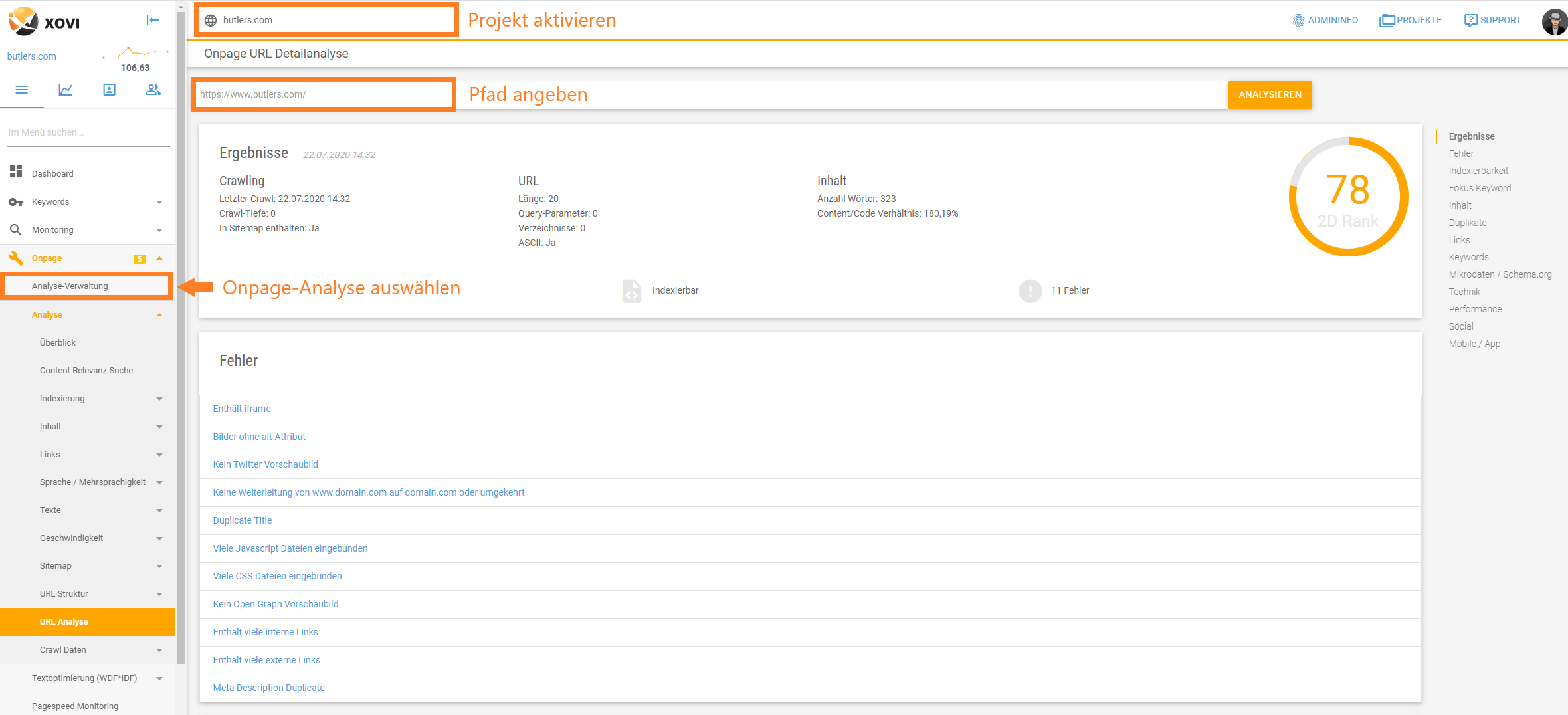Screen dimensions: 1568x715
Task: Expand the Sitemap submenu arrow
Action: click(159, 566)
